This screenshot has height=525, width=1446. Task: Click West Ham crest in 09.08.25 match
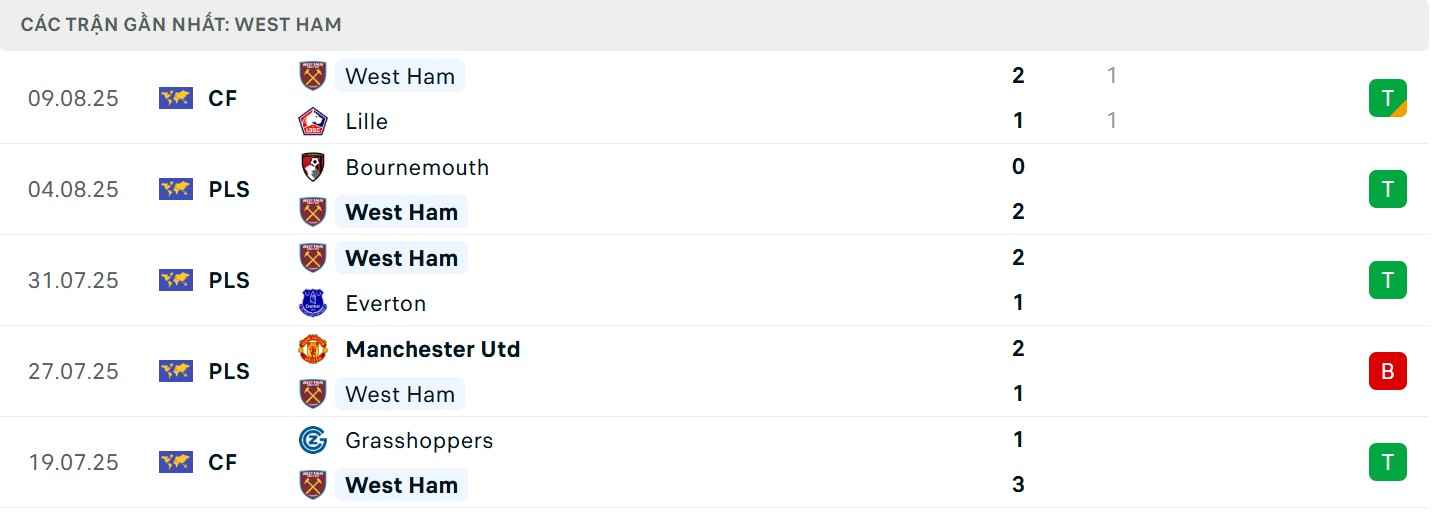click(313, 76)
